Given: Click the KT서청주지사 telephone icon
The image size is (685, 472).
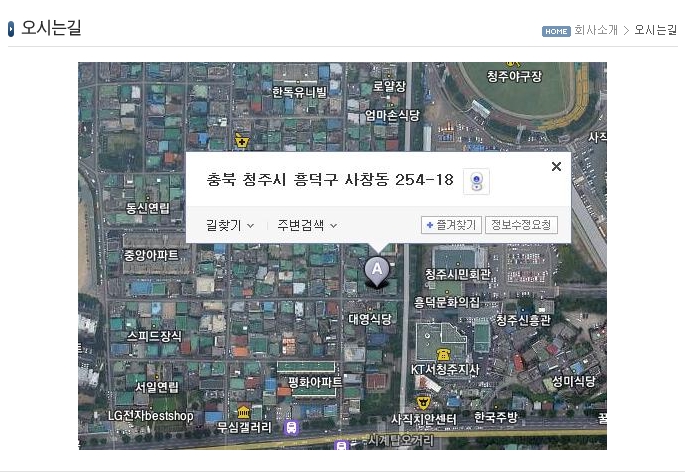Looking at the screenshot, I should coord(443,354).
